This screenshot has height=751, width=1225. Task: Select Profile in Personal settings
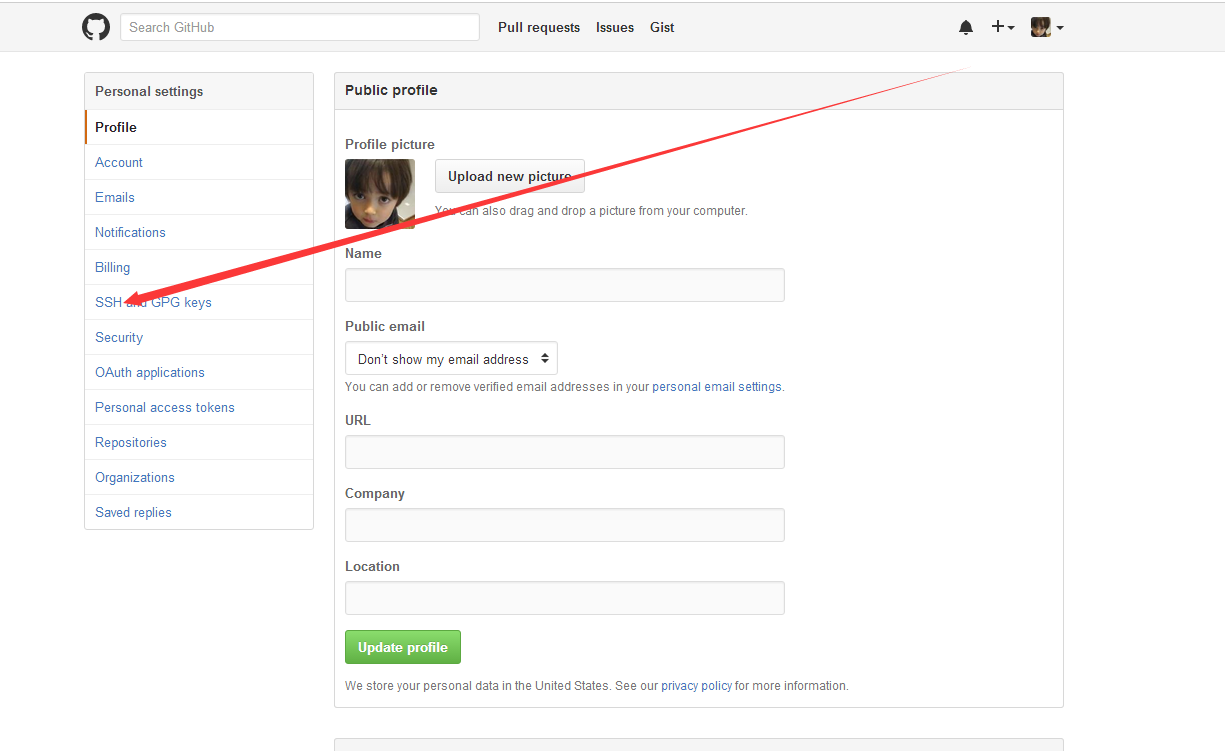pyautogui.click(x=199, y=127)
